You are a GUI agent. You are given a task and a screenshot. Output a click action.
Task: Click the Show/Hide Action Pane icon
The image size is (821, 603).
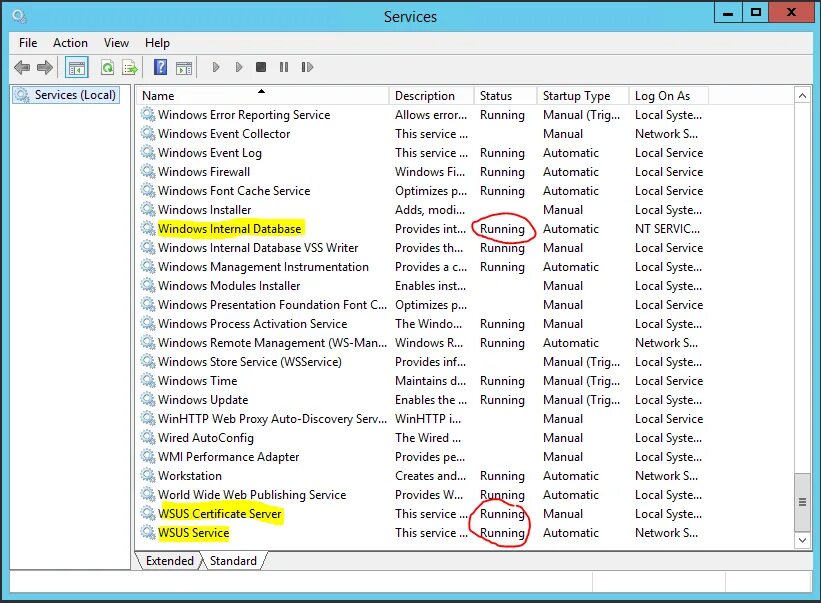pyautogui.click(x=184, y=68)
